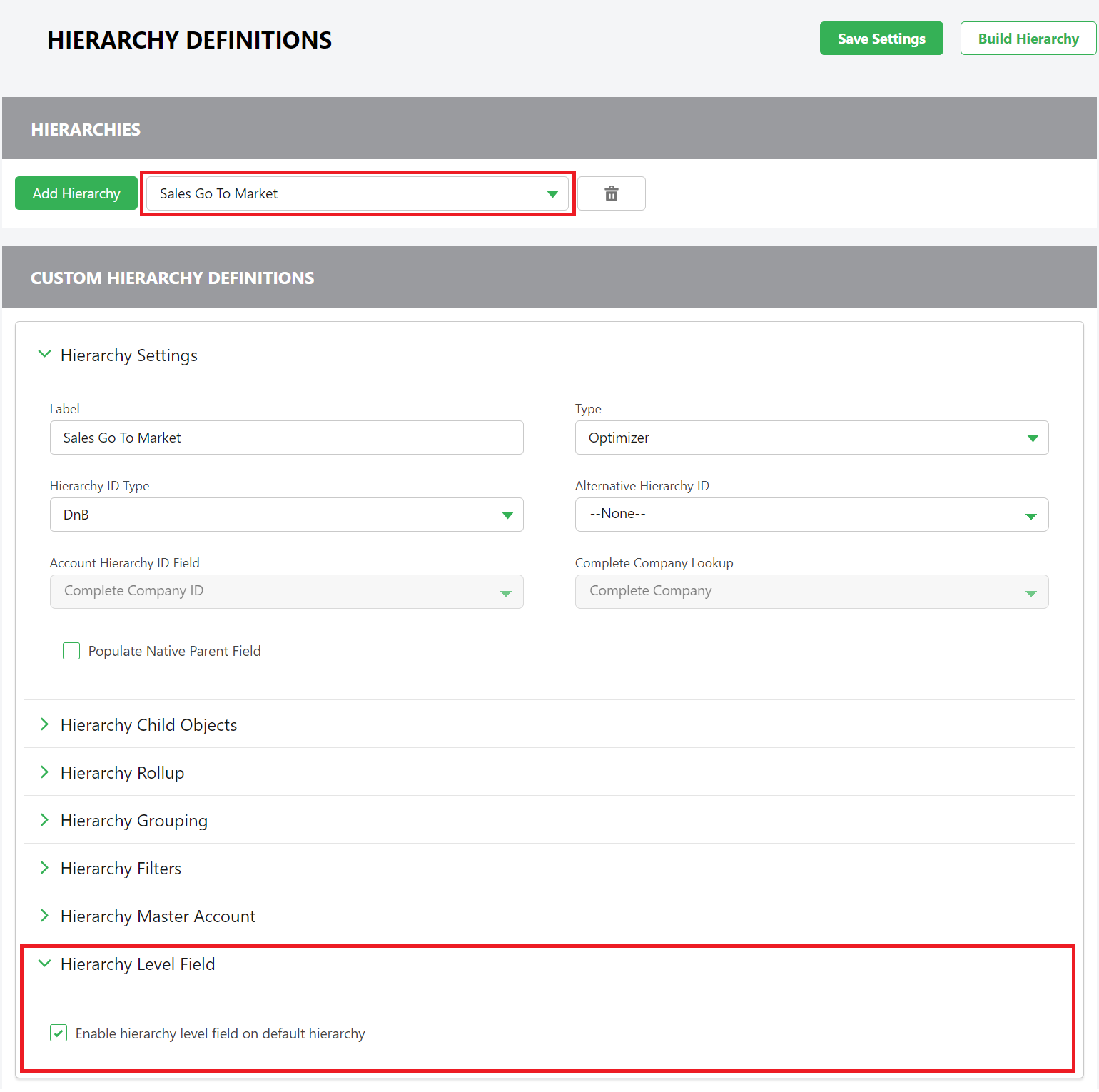
Task: Expand the Hierarchy Rollup section
Action: pos(44,772)
